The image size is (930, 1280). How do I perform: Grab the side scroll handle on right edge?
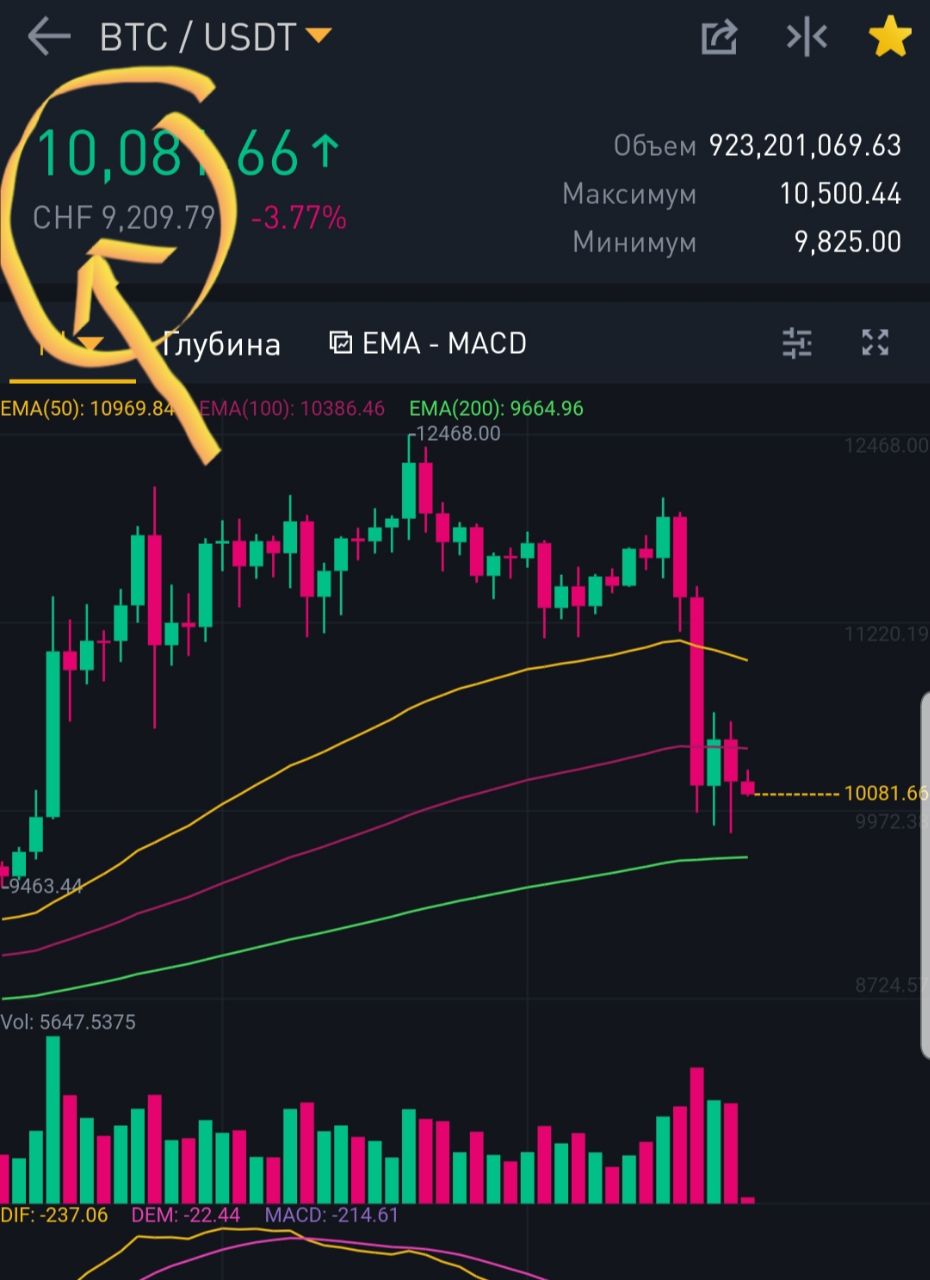tap(924, 876)
